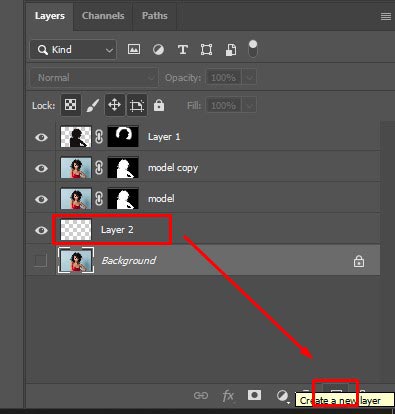Image resolution: width=395 pixels, height=414 pixels.
Task: Click the Fill 100% value field
Action: (224, 106)
